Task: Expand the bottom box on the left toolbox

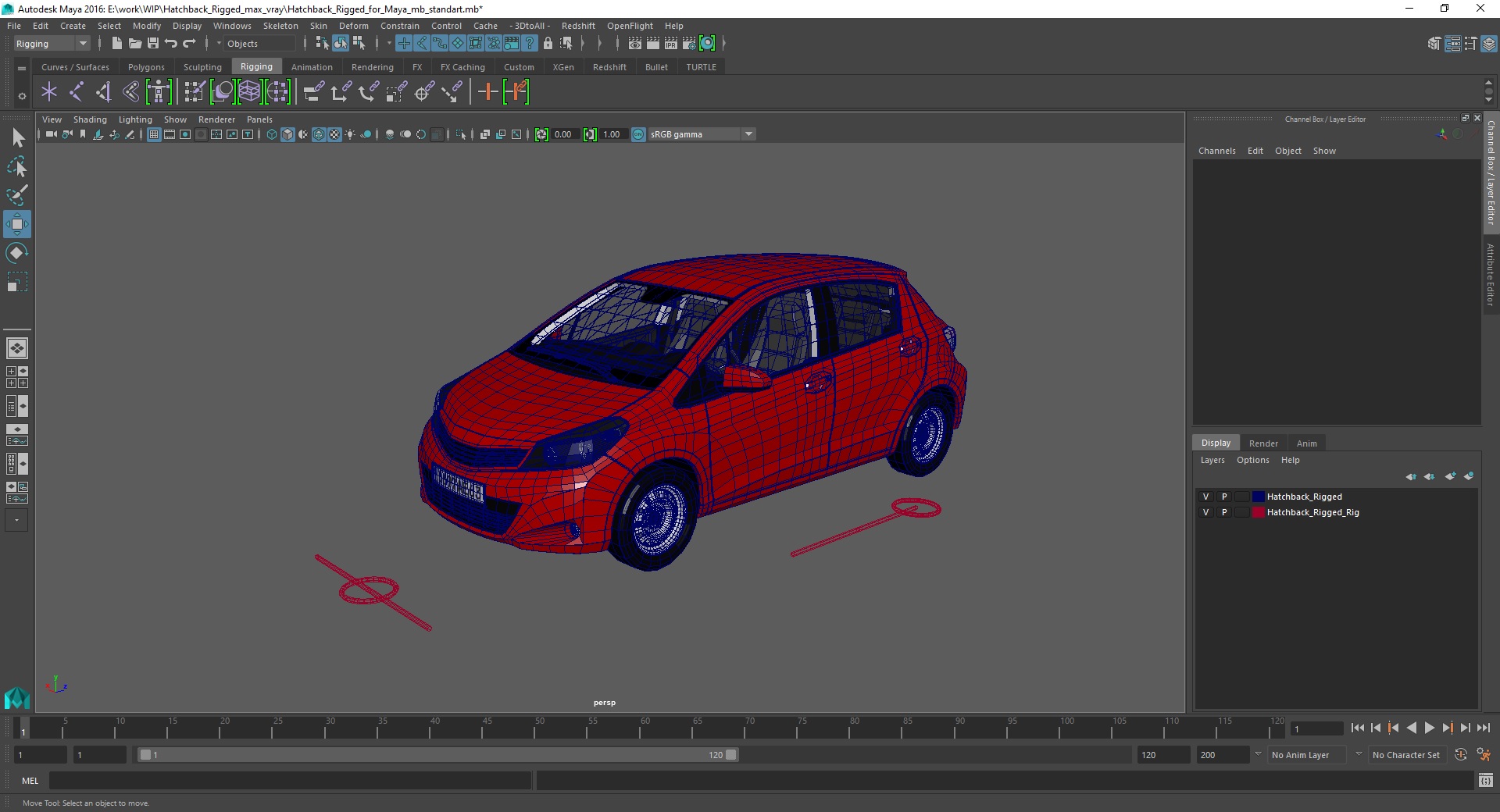Action: point(17,520)
